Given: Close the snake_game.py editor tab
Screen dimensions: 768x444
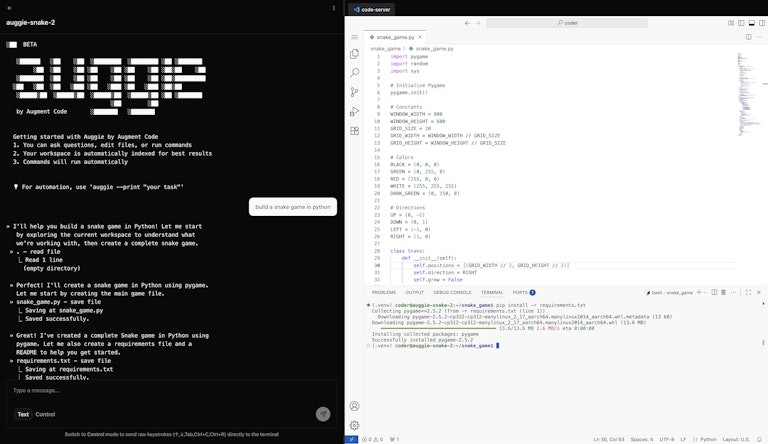Looking at the screenshot, I should pyautogui.click(x=420, y=37).
